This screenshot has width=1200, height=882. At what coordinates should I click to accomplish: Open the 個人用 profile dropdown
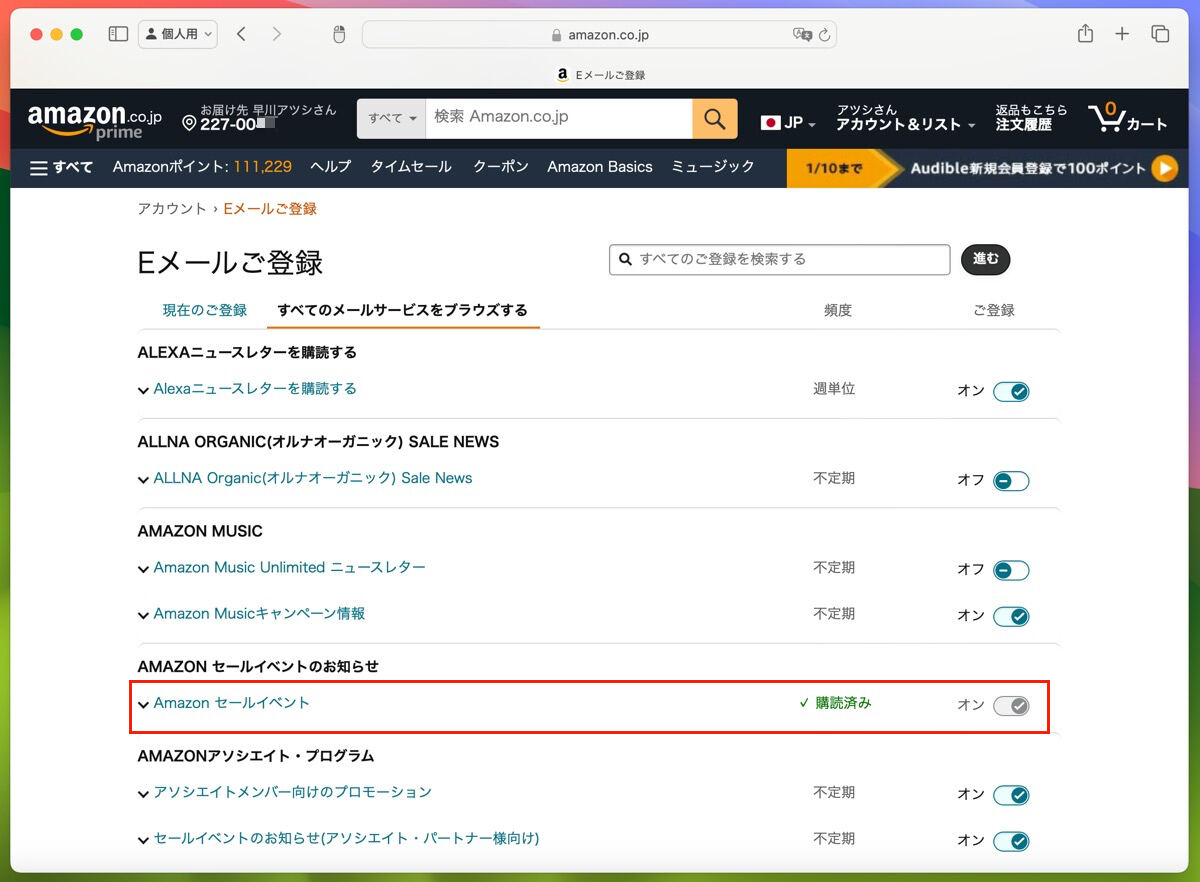click(x=178, y=34)
